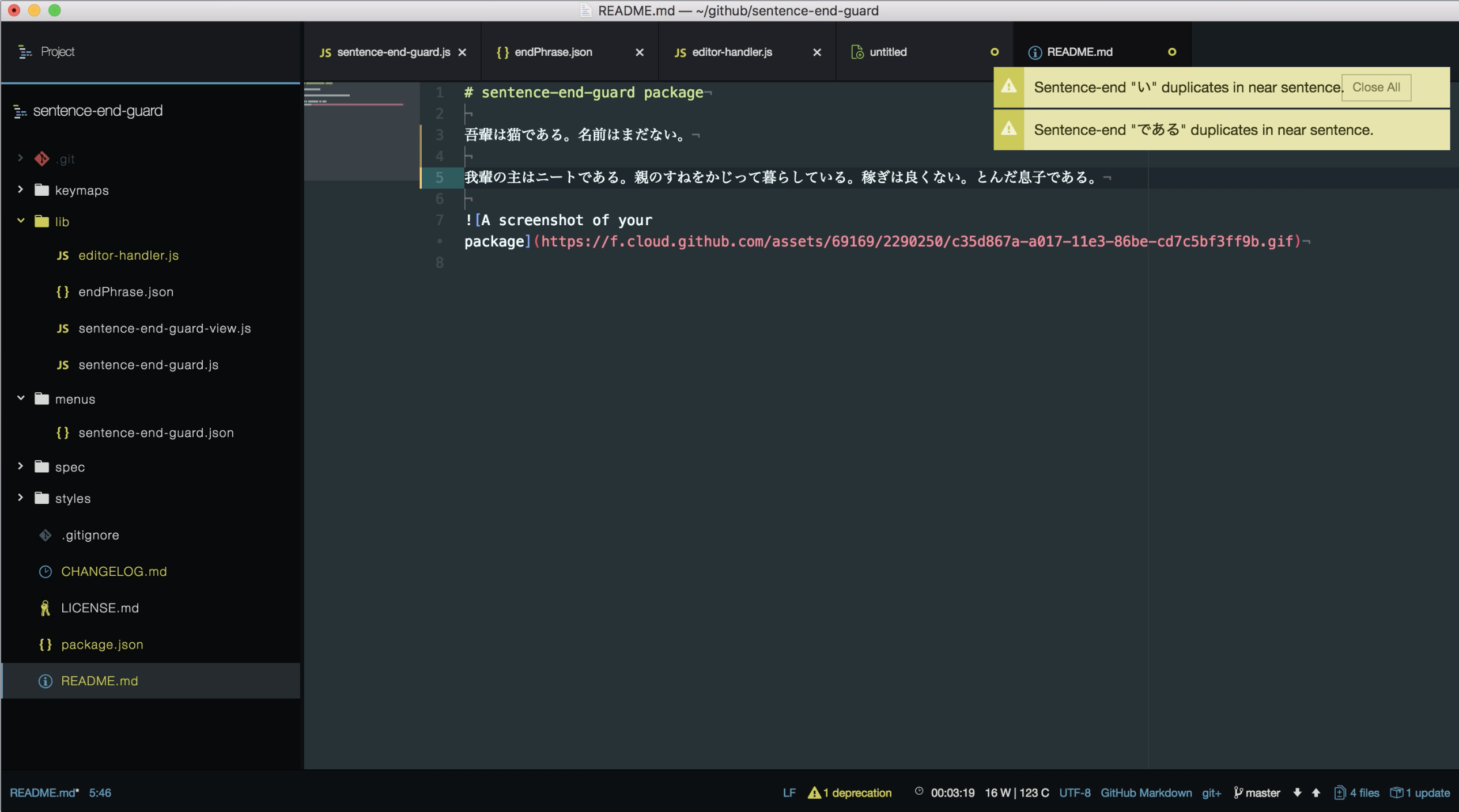Click the modified dot on untitled tab

coord(995,52)
